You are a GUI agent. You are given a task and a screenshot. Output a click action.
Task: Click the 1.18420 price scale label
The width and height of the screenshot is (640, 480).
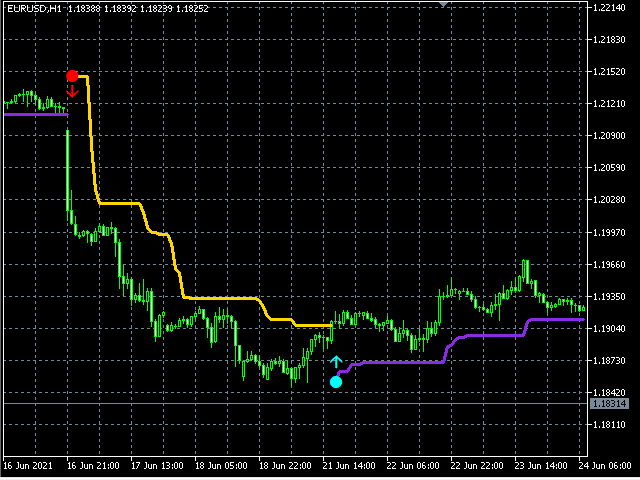(x=609, y=392)
